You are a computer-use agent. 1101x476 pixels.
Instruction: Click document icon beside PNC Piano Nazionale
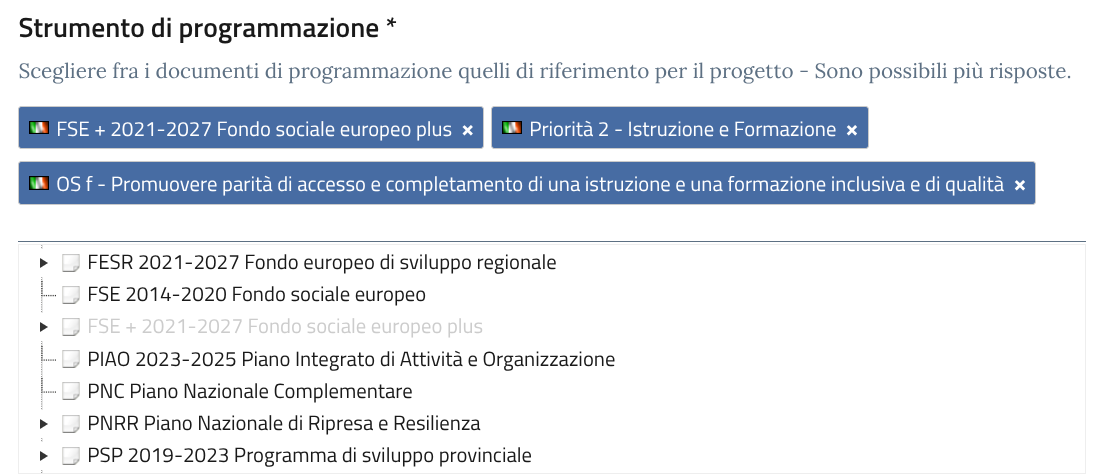coord(71,392)
